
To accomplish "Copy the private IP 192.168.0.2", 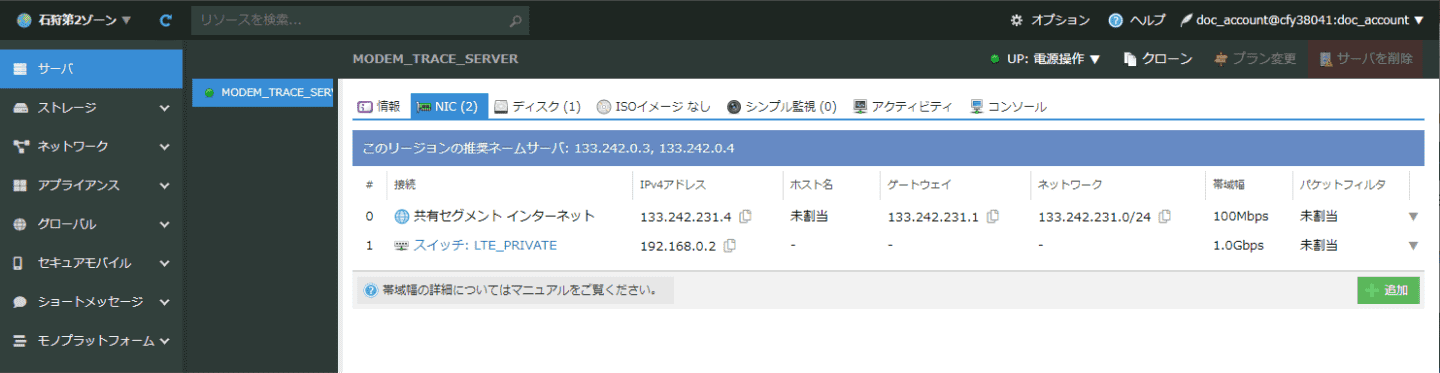I will pyautogui.click(x=730, y=245).
